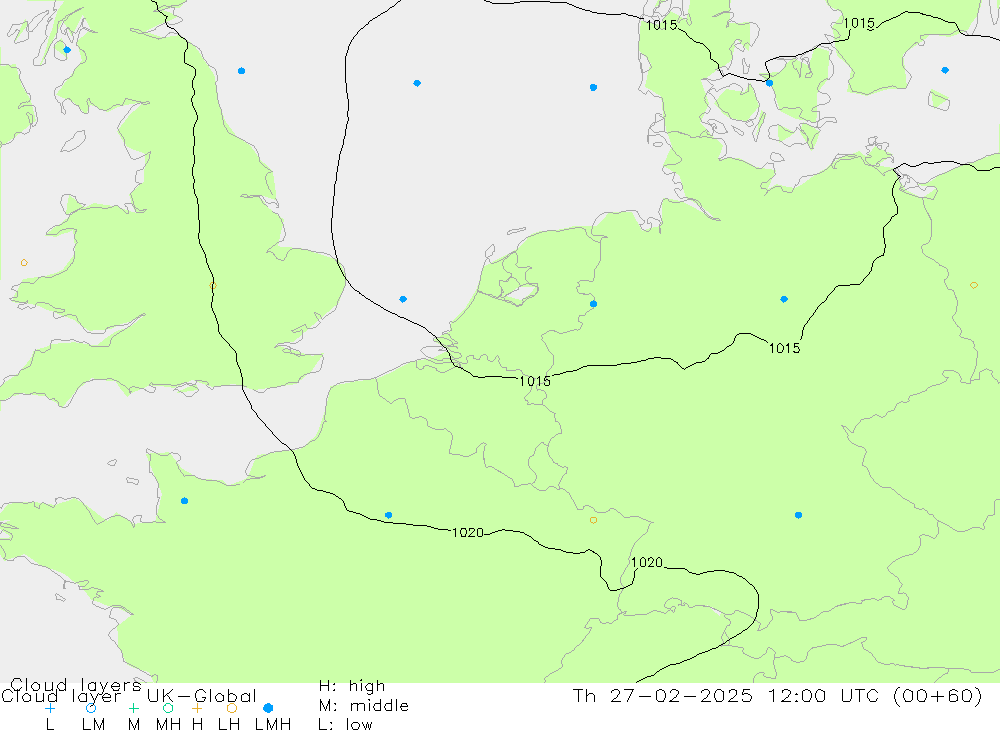Viewport: 1000px width, 733px height.
Task: Select blue marker in northern France by the 1020 isobar
Action: [x=388, y=515]
